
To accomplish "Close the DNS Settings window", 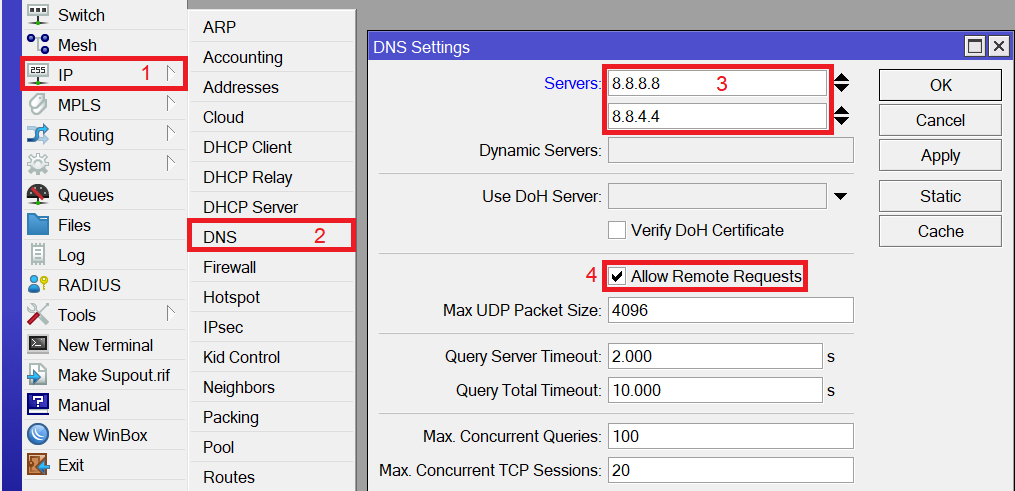I will (999, 46).
